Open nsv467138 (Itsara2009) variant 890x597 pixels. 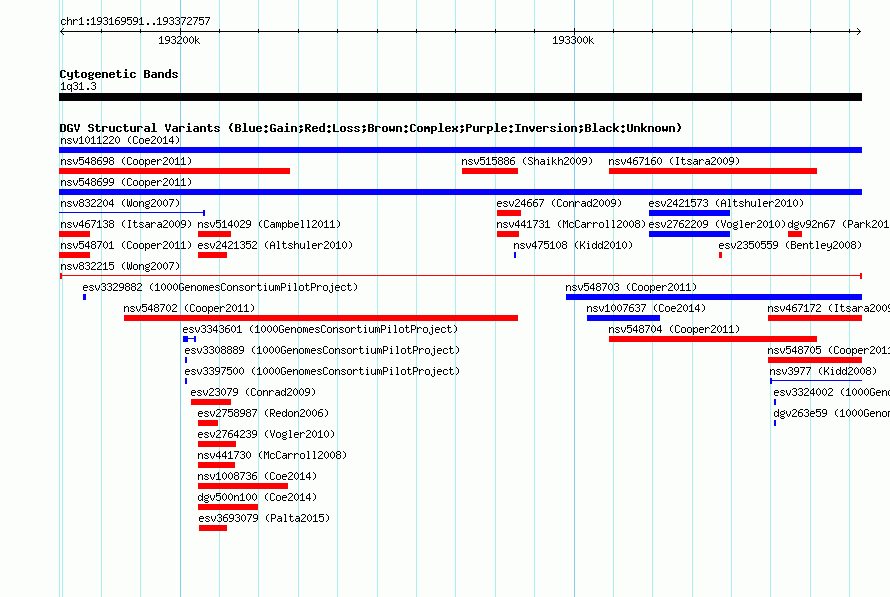[126, 224]
